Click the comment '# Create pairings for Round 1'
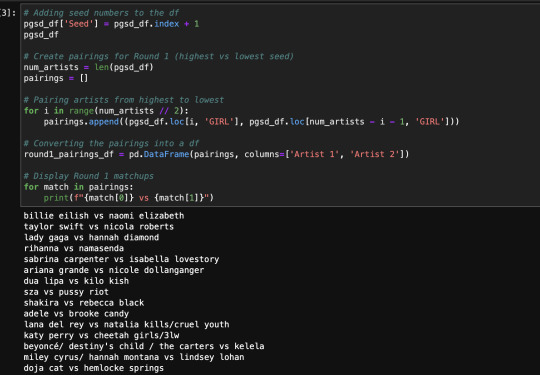 coord(158,56)
